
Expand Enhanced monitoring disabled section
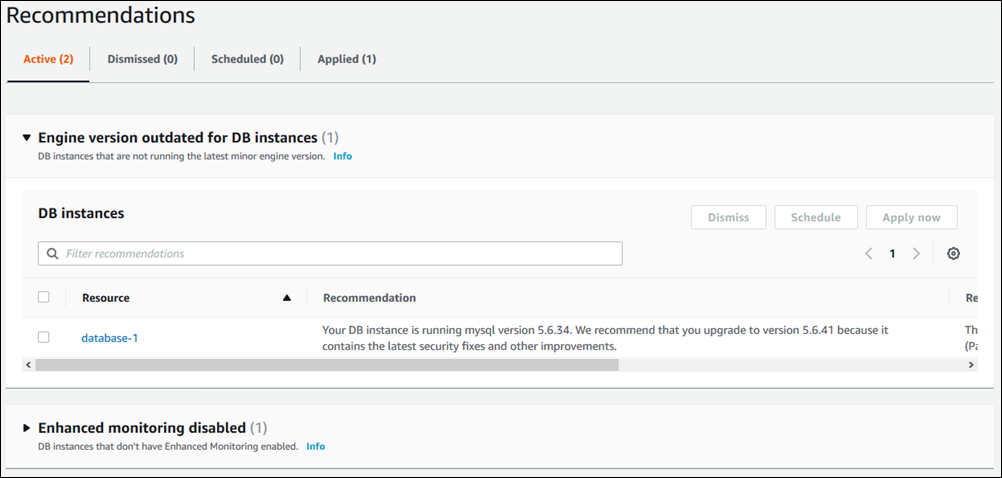pyautogui.click(x=27, y=428)
